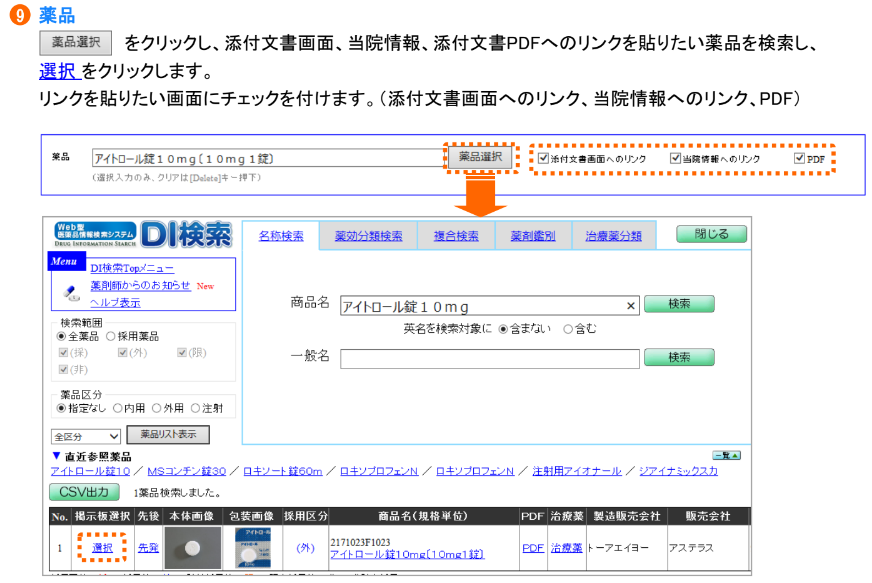Open the 全区分 dropdown
This screenshot has height=583, width=872.
[x=86, y=436]
